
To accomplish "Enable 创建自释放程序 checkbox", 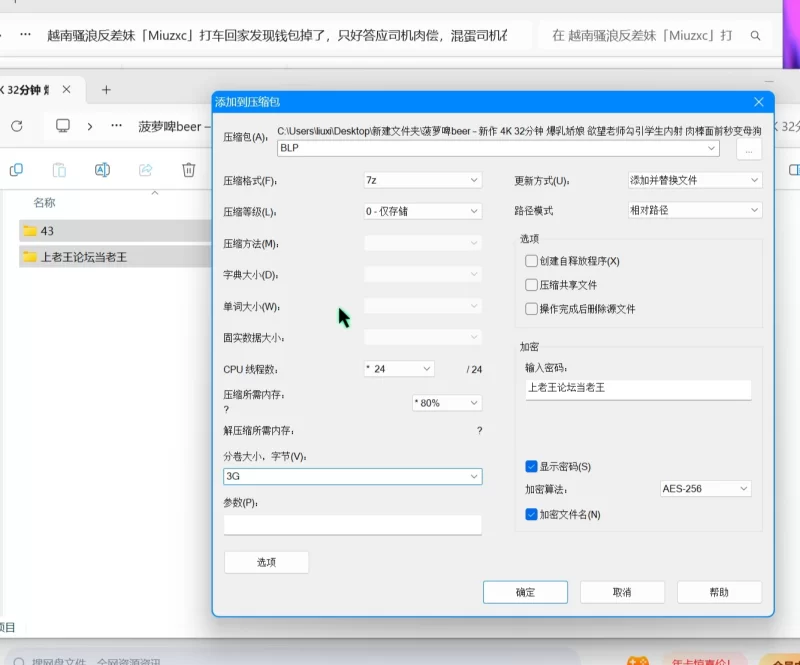I will coord(531,261).
